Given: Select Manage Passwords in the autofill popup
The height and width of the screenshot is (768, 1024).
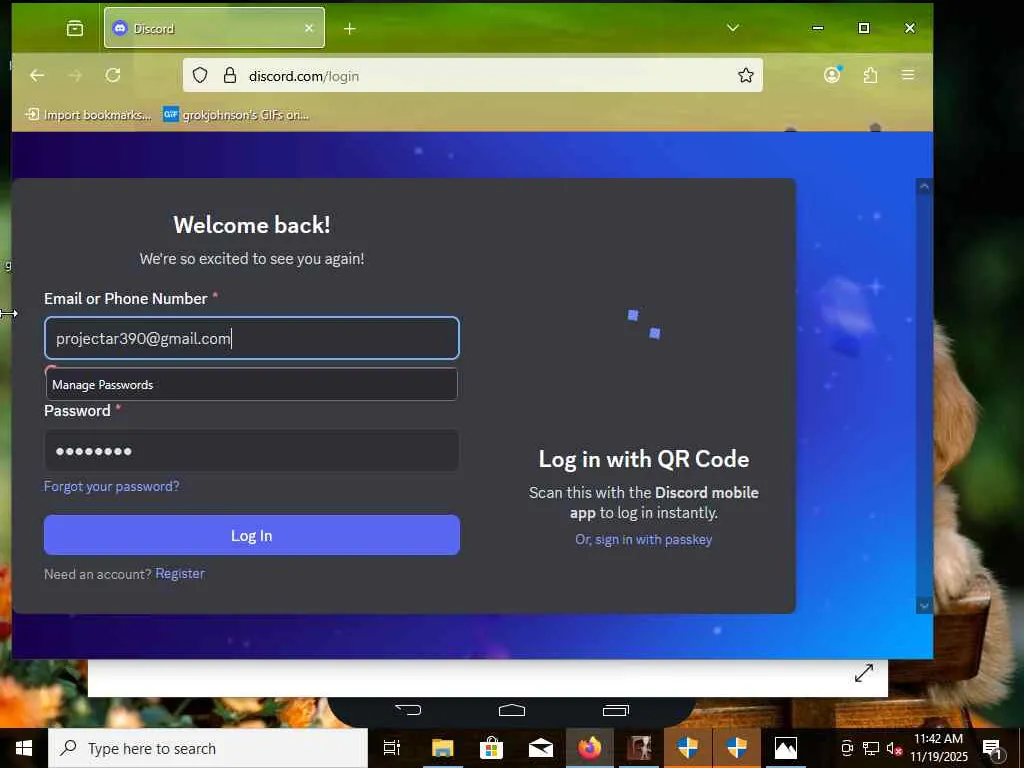Looking at the screenshot, I should (x=251, y=385).
